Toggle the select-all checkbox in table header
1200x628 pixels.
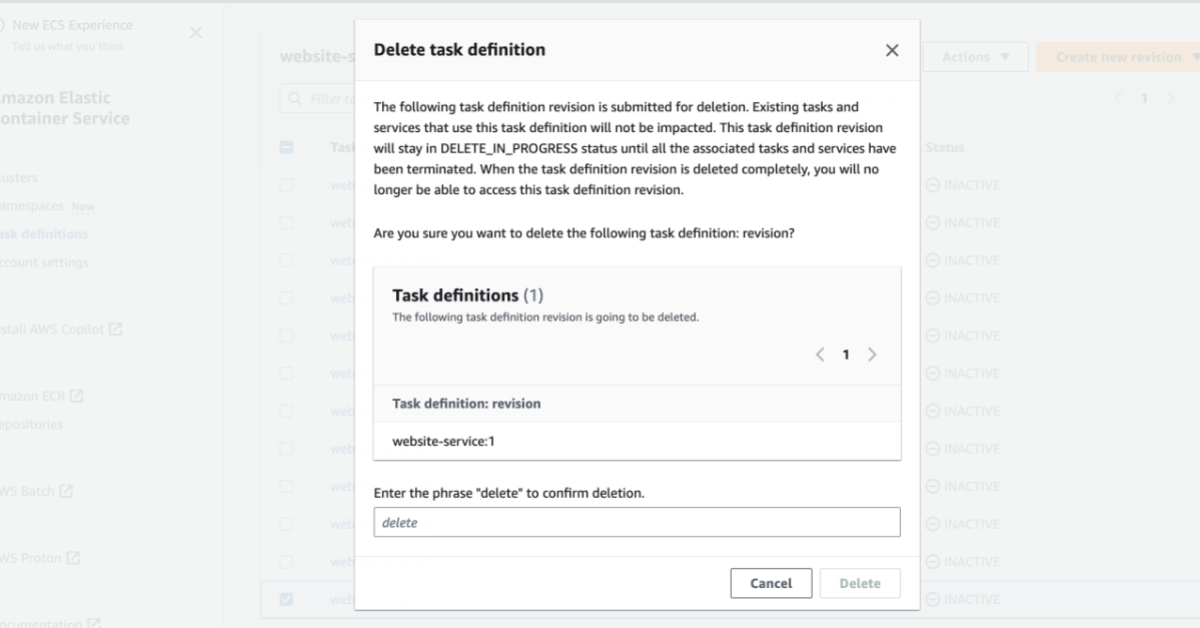(287, 147)
